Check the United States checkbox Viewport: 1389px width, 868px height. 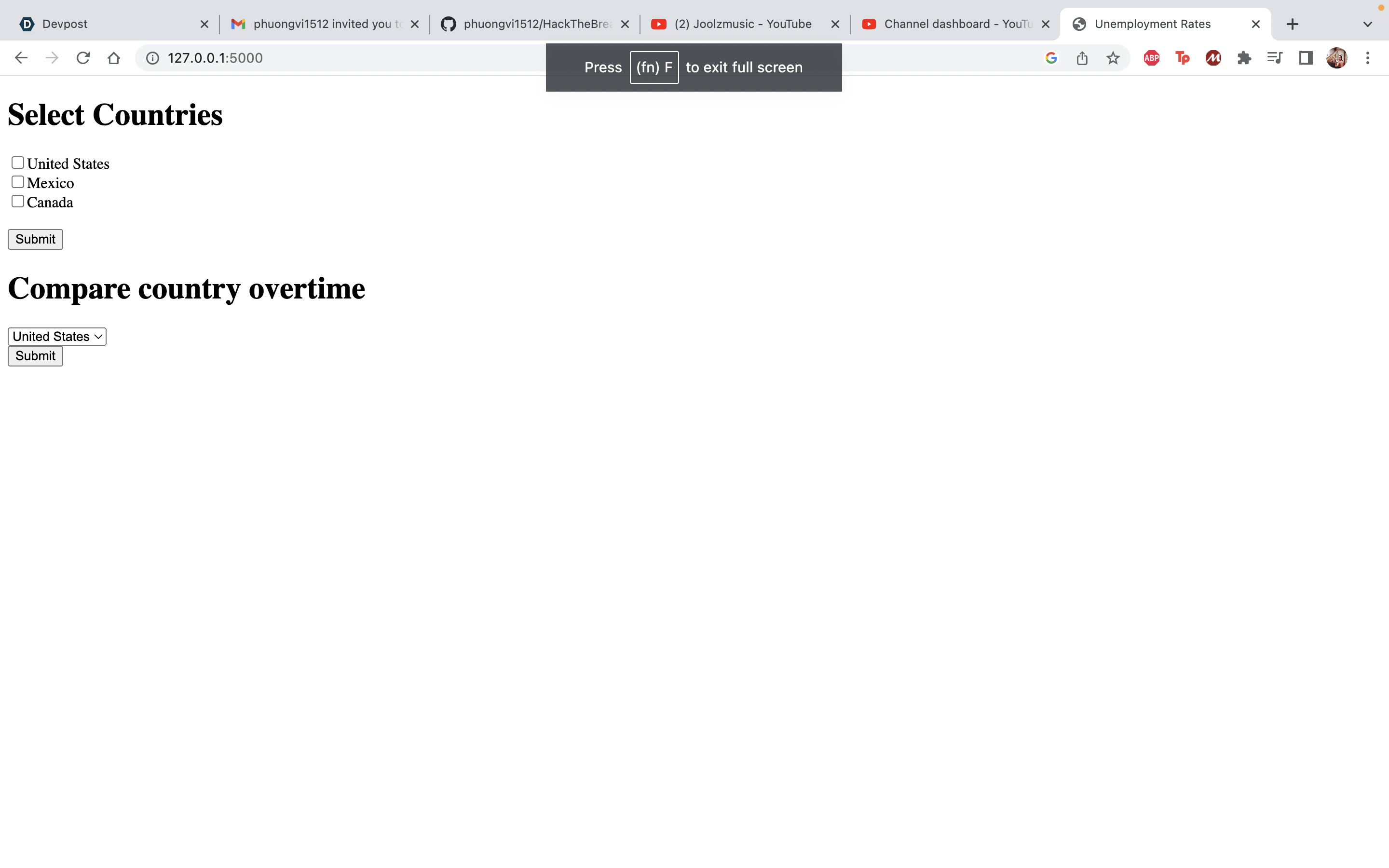click(x=18, y=163)
